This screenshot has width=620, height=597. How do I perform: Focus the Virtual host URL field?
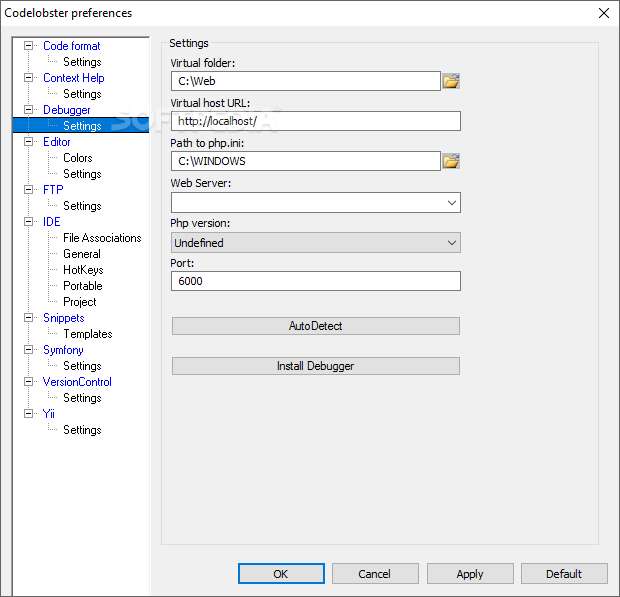(316, 121)
